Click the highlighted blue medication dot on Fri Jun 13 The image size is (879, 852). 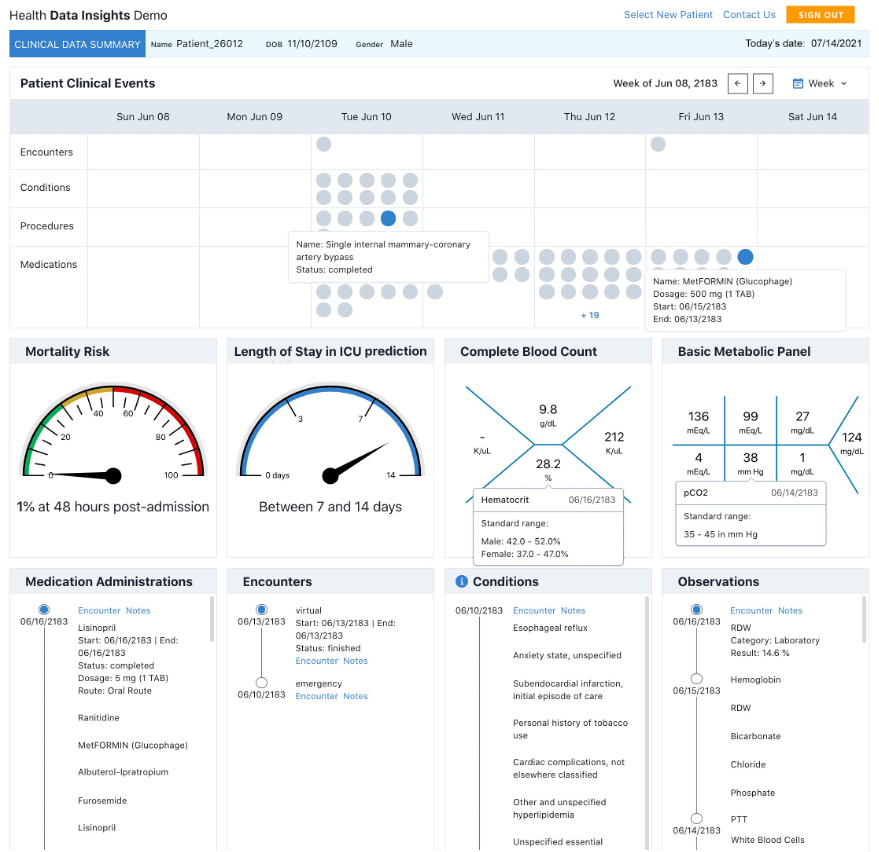[x=745, y=257]
